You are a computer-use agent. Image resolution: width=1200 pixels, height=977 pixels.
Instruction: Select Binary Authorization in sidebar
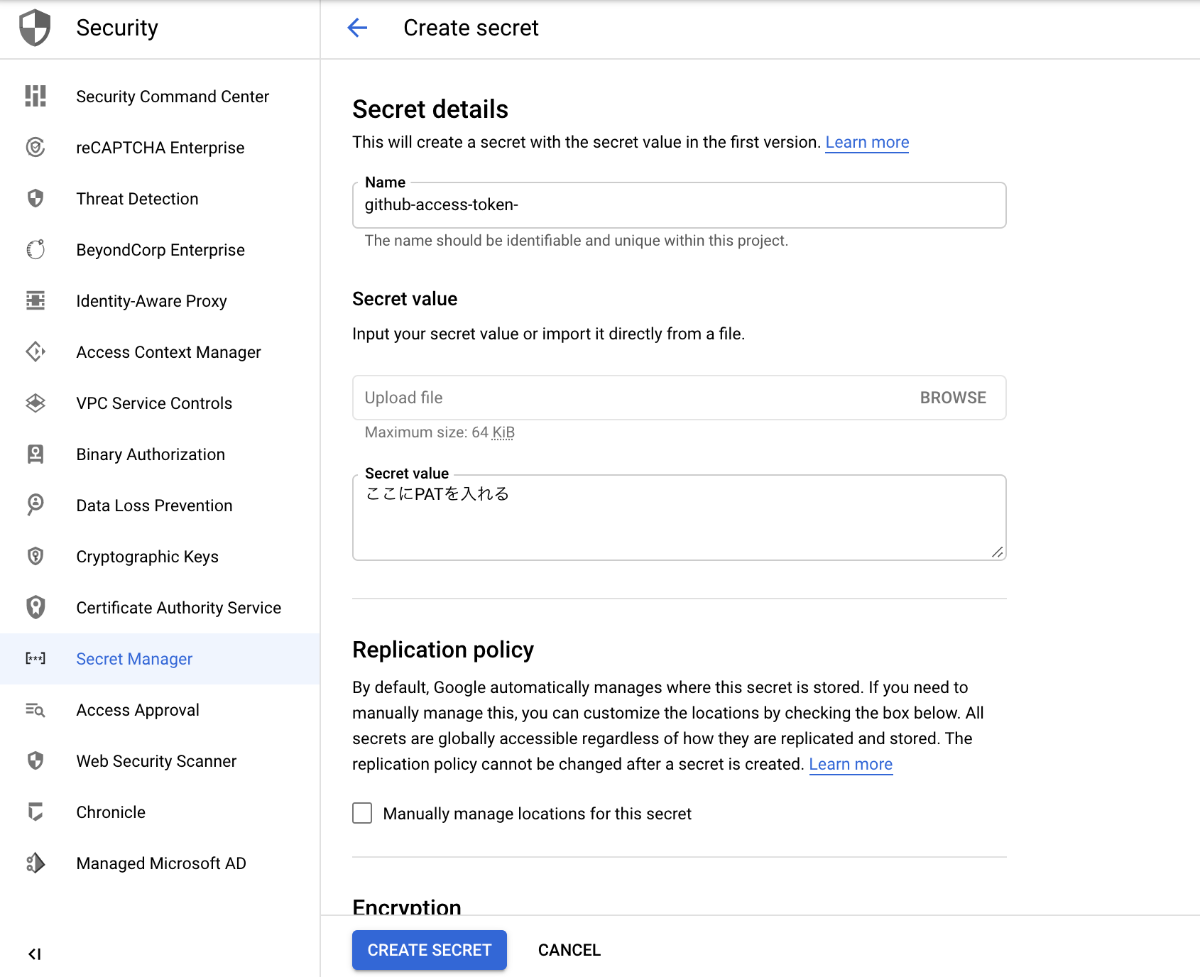(160, 454)
